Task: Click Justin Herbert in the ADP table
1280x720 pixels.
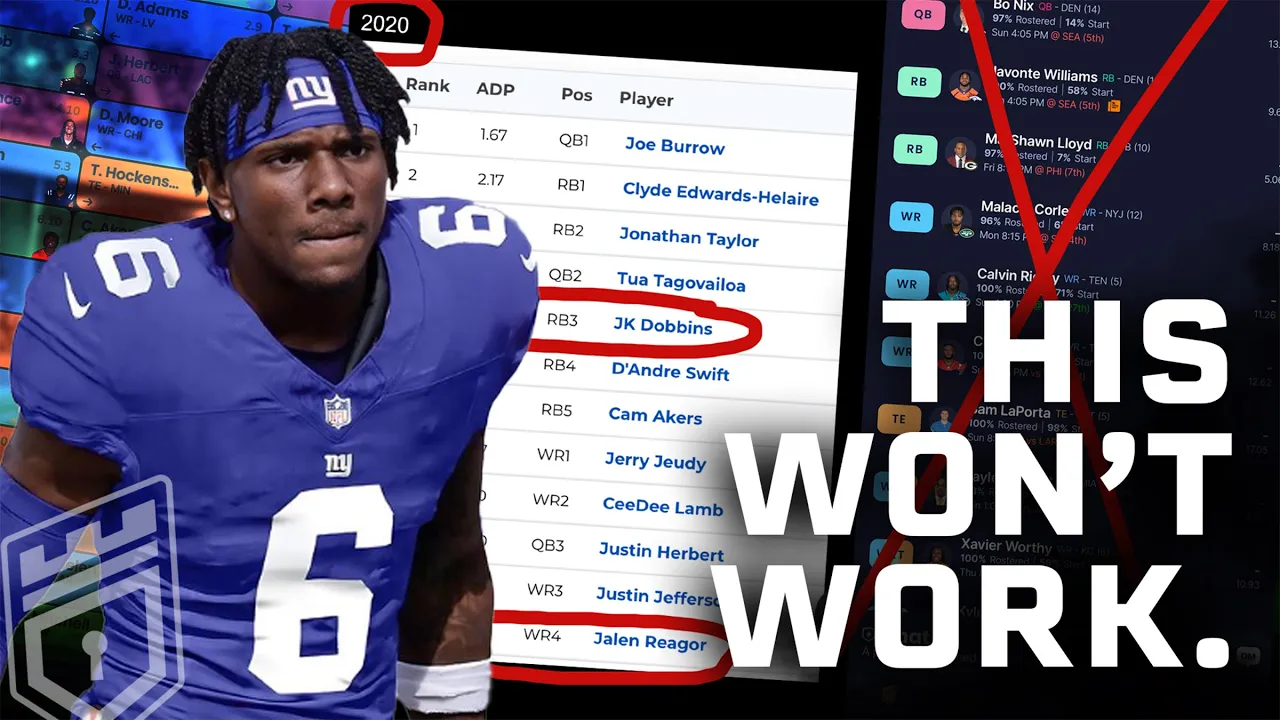Action: (x=661, y=551)
